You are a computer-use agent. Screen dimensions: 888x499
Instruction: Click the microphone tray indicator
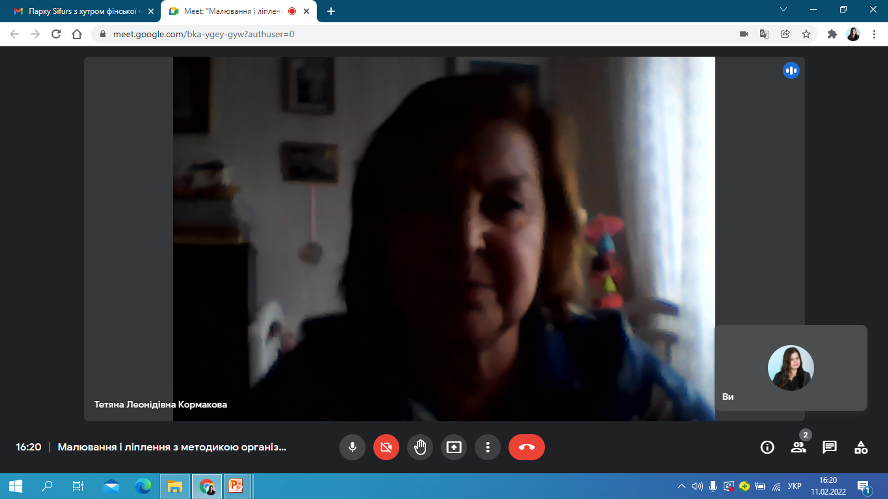713,486
